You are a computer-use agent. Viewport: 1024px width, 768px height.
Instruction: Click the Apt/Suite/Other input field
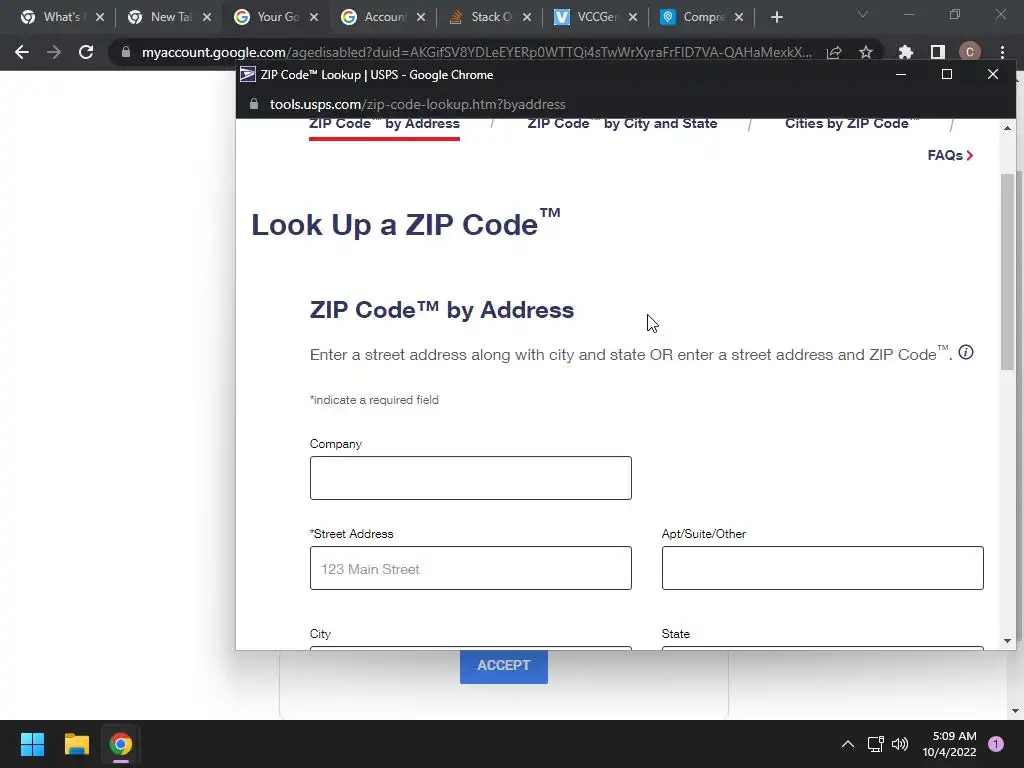822,568
